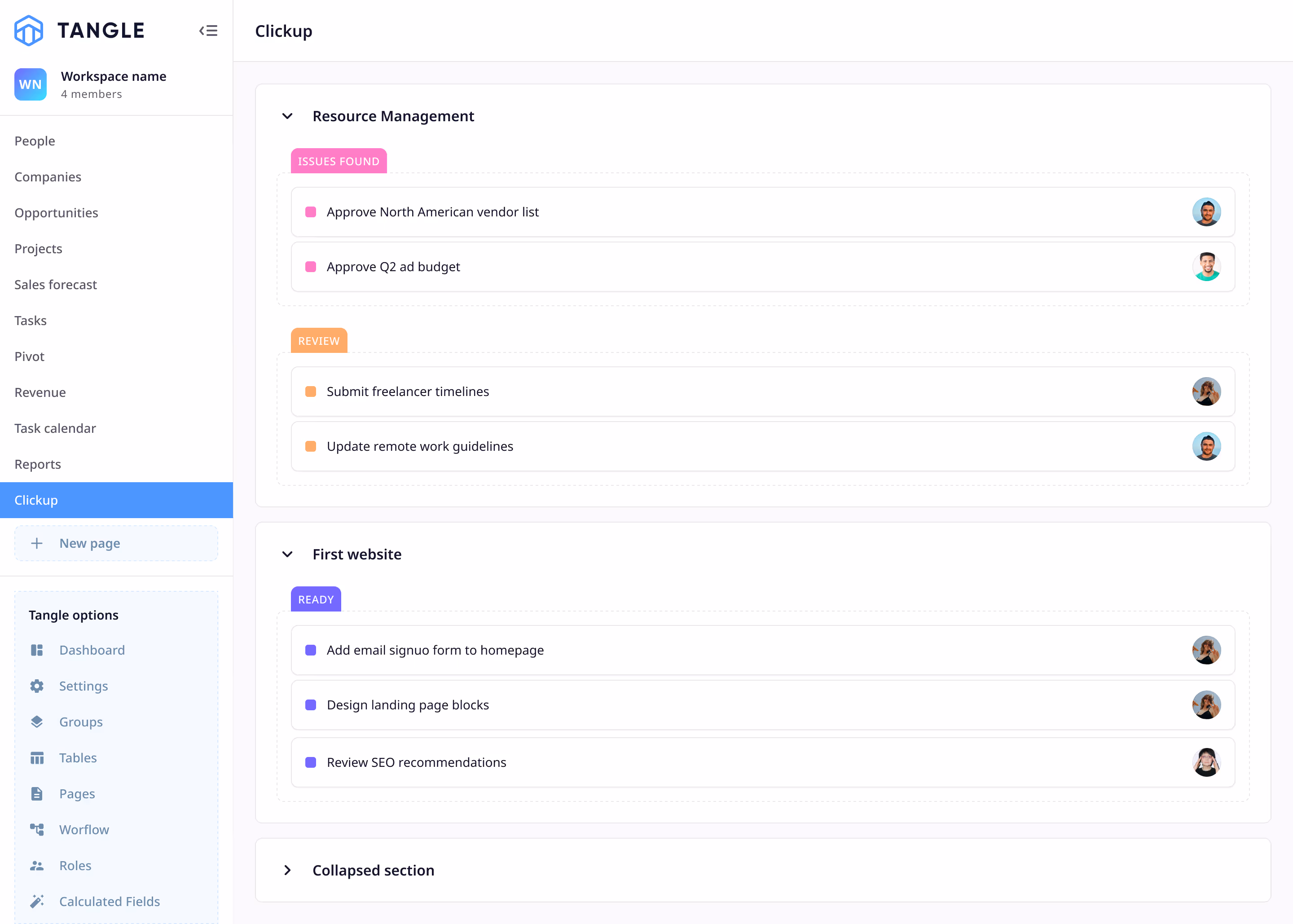Go to Task calendar page

pos(55,428)
